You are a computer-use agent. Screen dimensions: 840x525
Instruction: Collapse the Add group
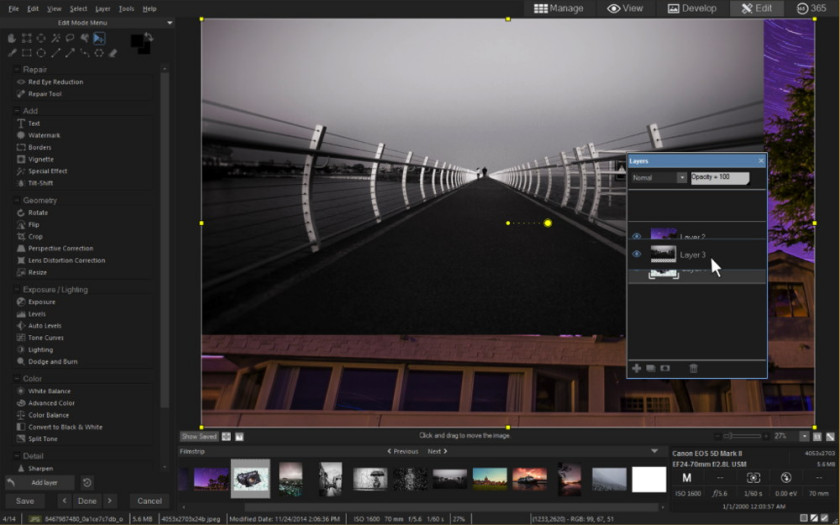click(x=17, y=111)
